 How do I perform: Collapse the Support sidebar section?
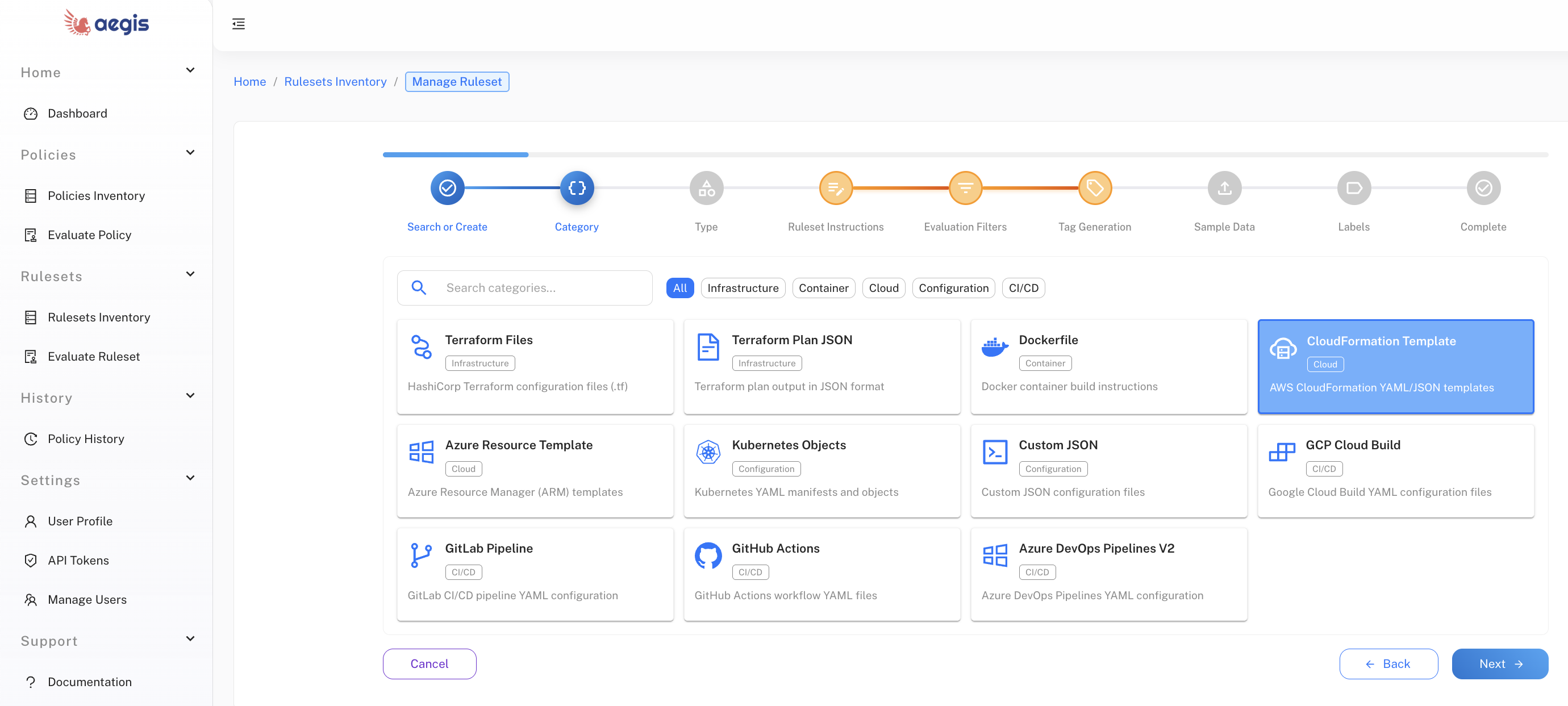(x=190, y=638)
